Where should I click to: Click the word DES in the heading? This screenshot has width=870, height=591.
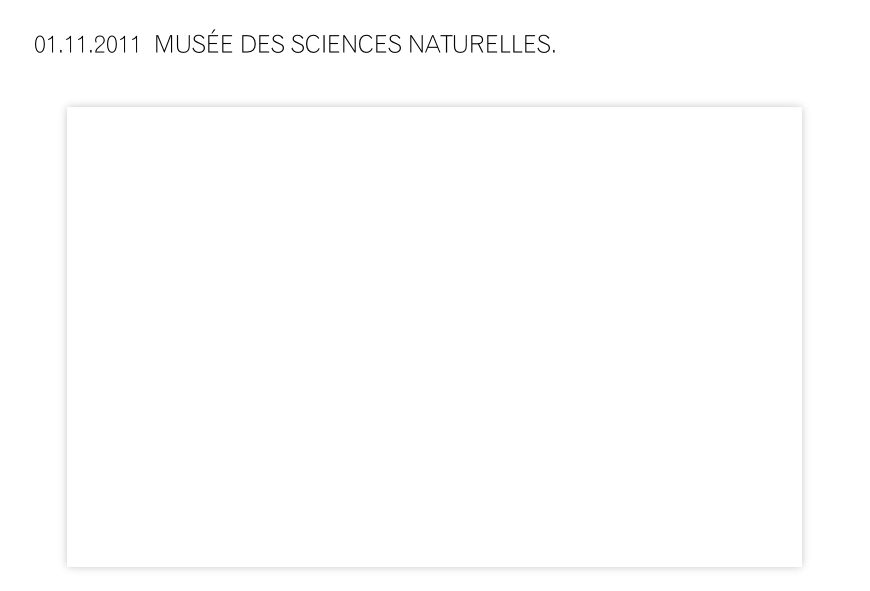click(x=262, y=44)
